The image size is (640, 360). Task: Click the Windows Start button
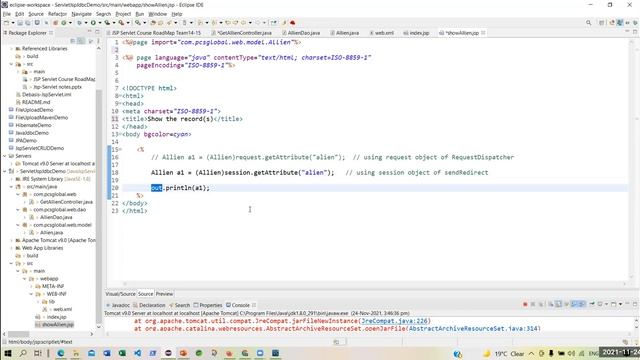click(x=7, y=353)
